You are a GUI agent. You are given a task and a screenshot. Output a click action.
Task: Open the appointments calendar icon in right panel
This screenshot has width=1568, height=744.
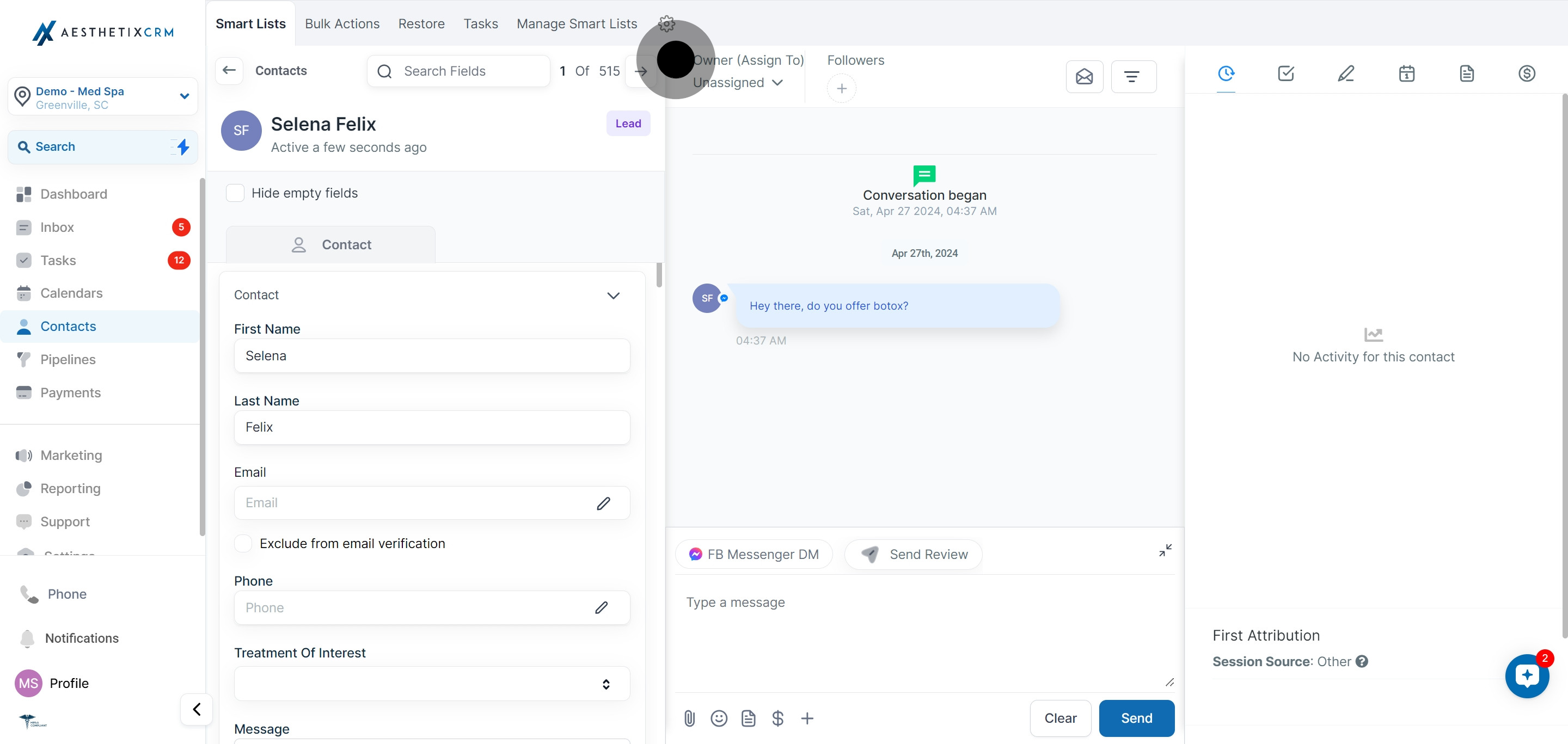(1406, 73)
